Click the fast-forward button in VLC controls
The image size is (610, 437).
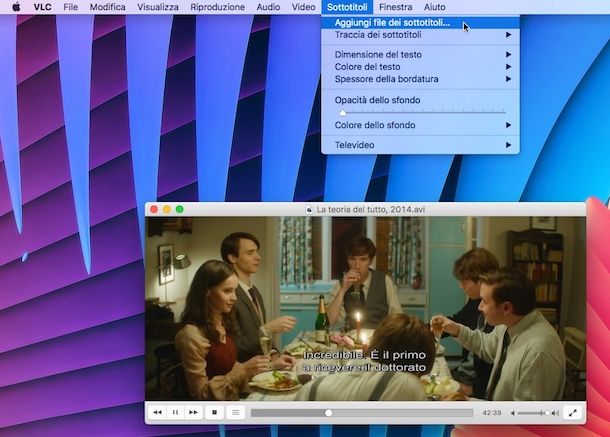[193, 412]
